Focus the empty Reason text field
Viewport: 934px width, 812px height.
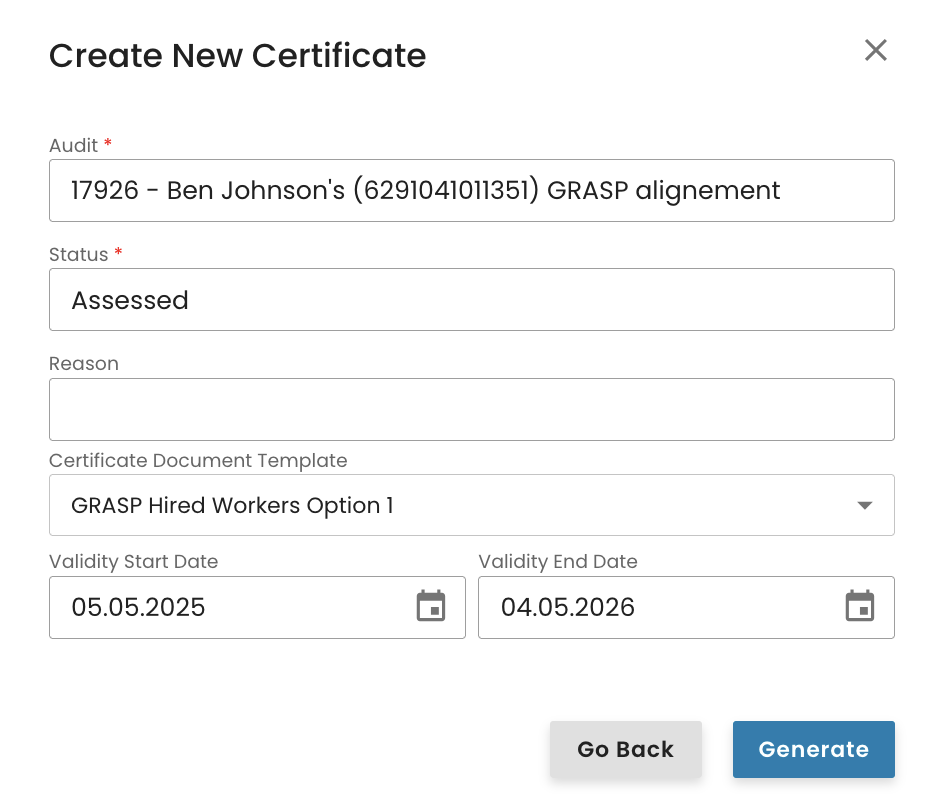point(471,409)
